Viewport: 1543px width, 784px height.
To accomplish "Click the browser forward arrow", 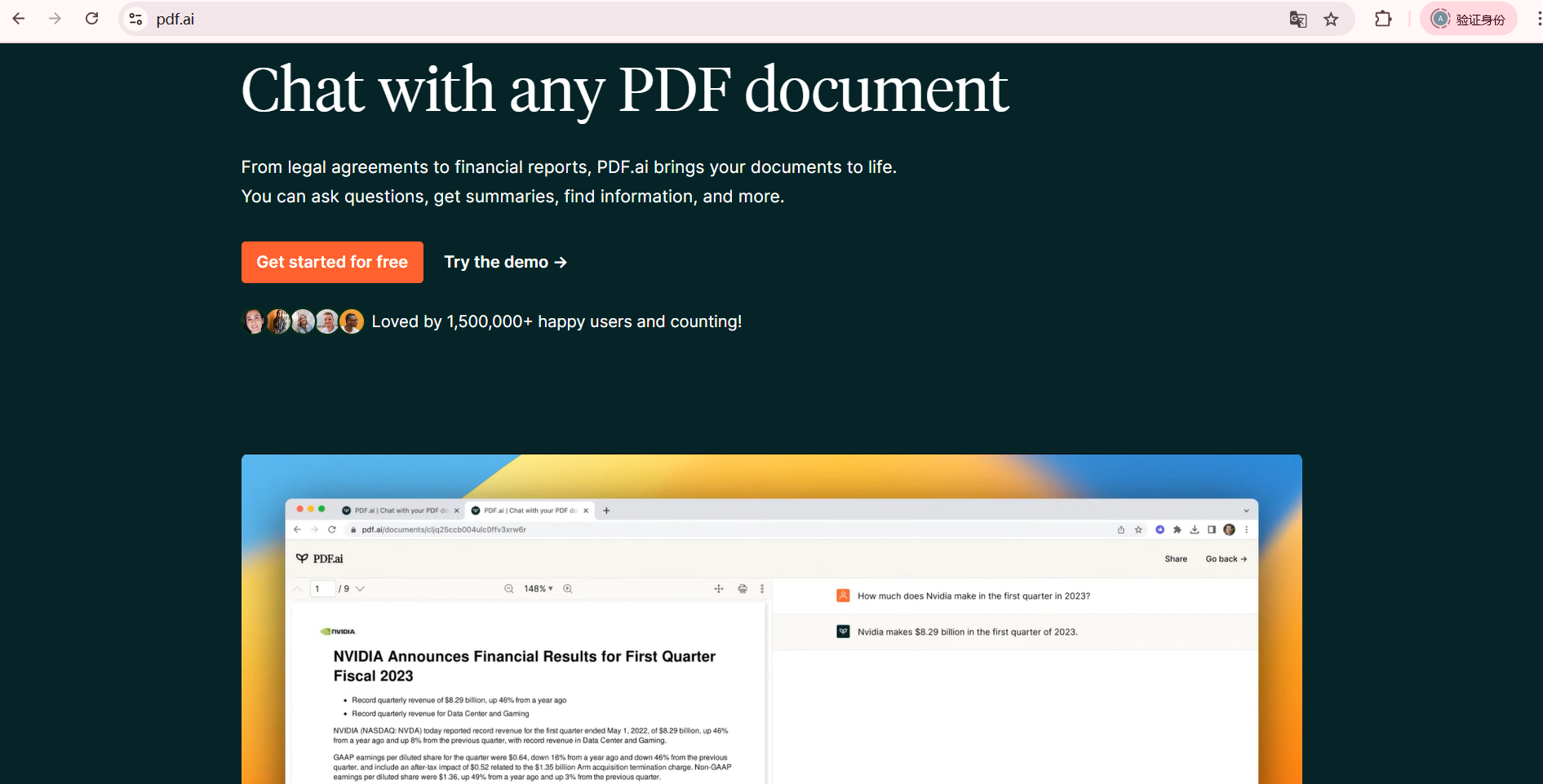I will [55, 19].
